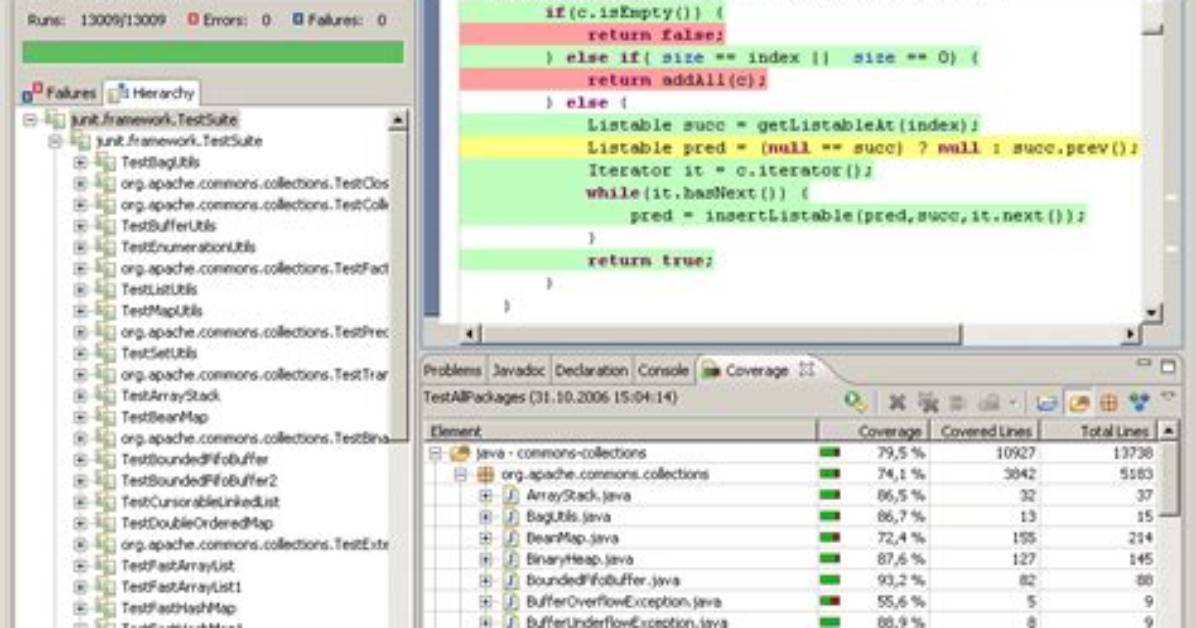Click the green JUnit progress bar

(x=213, y=52)
